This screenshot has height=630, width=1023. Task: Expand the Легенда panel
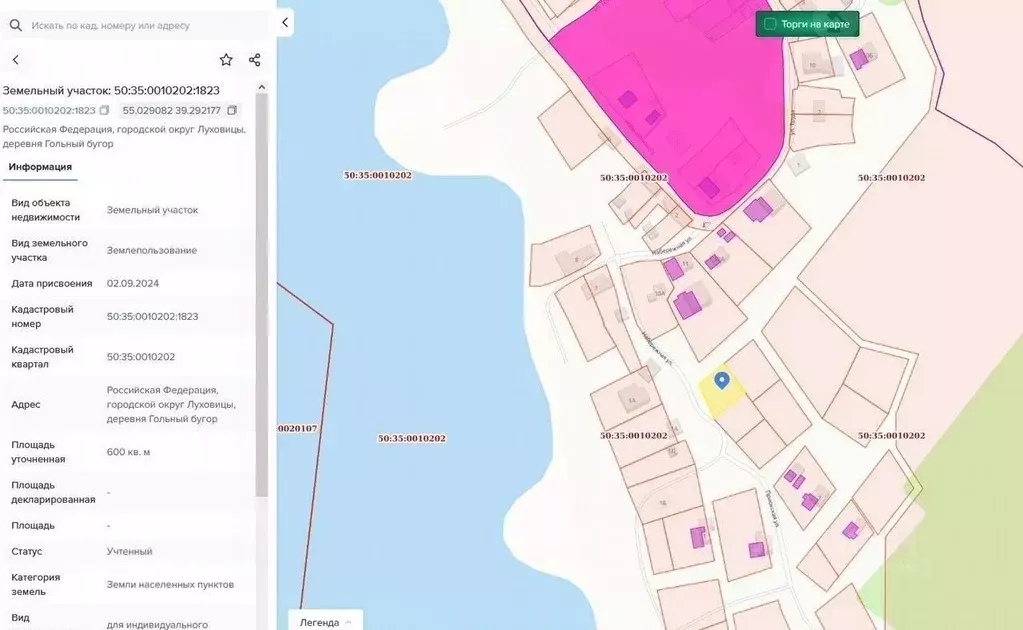[x=326, y=622]
